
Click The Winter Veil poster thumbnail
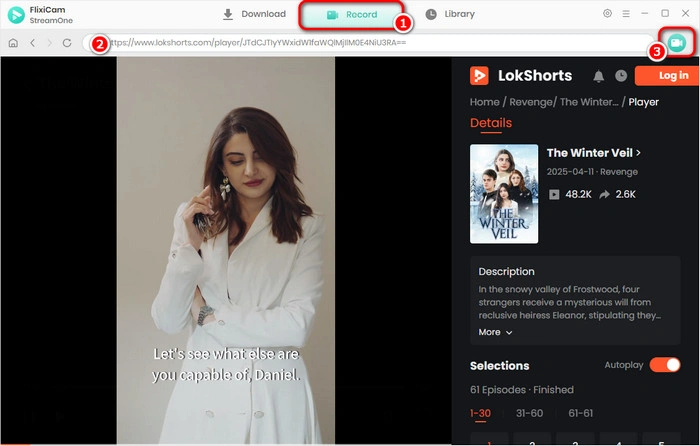[x=504, y=194]
